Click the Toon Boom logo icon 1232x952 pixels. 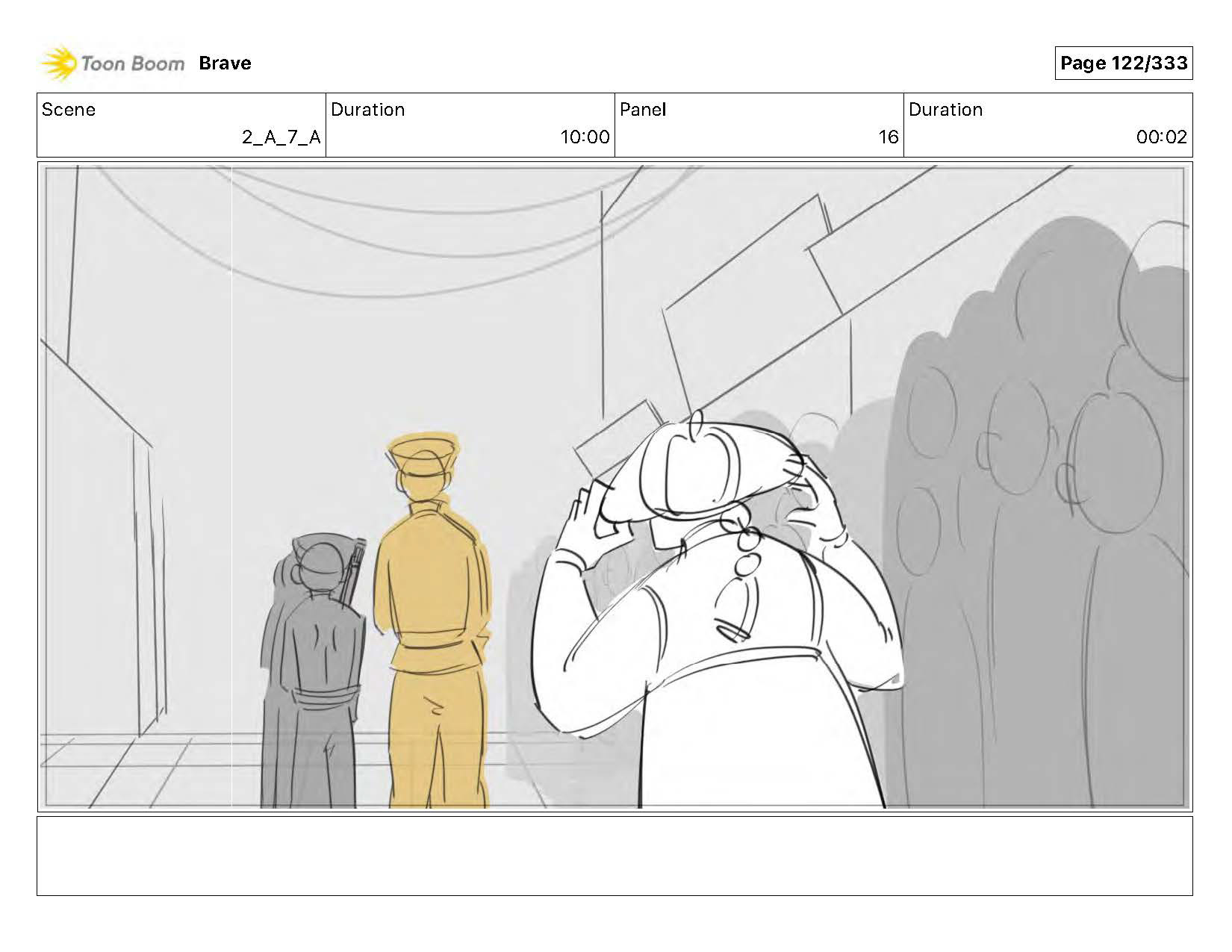click(58, 63)
